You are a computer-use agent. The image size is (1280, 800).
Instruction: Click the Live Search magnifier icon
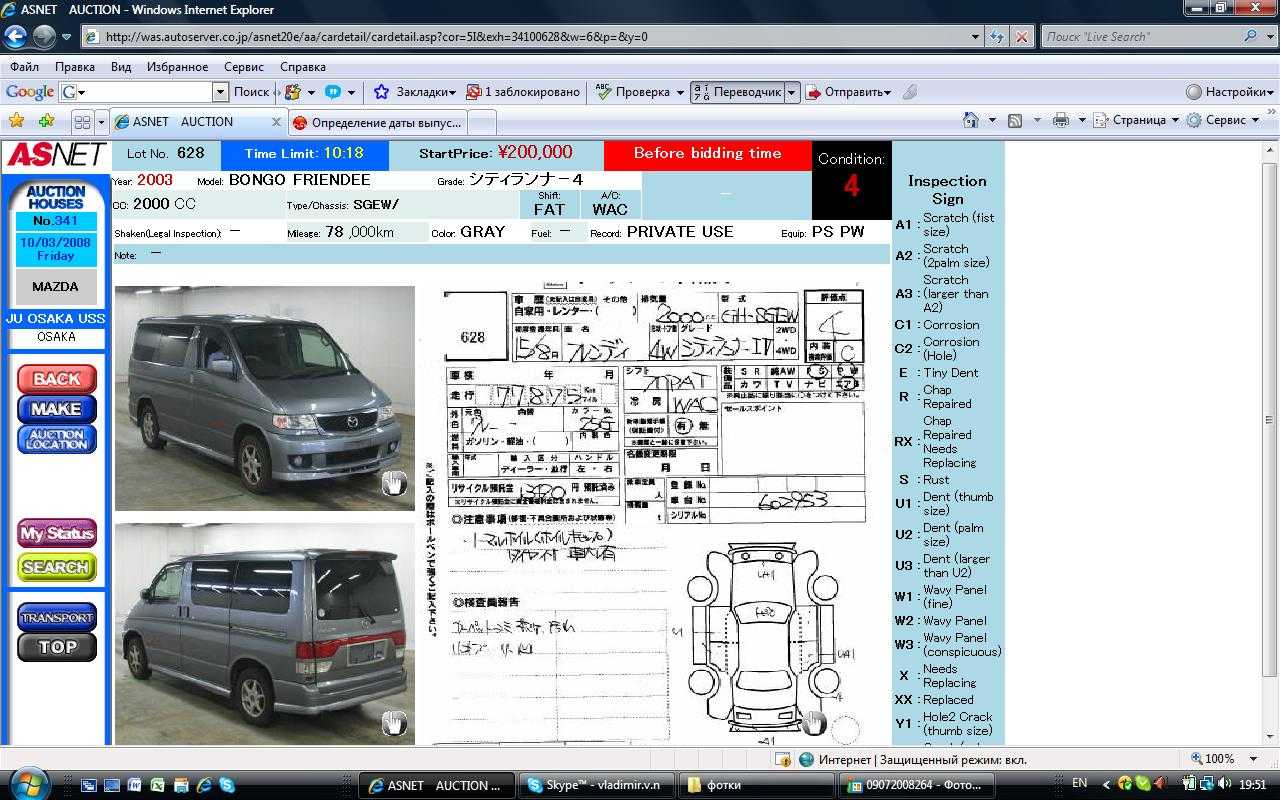(1251, 36)
